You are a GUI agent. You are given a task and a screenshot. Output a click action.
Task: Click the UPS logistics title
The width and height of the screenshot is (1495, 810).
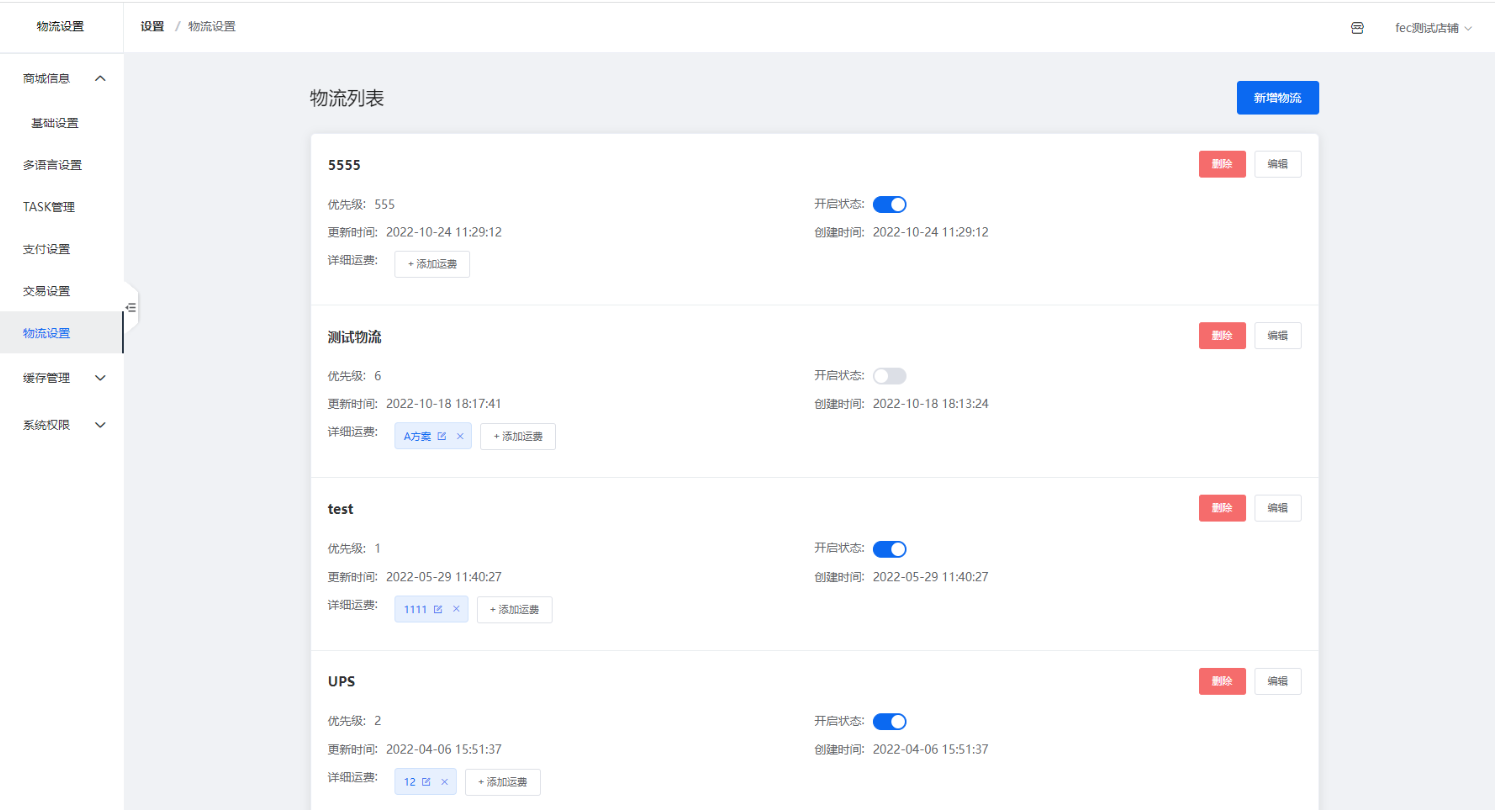[x=342, y=681]
